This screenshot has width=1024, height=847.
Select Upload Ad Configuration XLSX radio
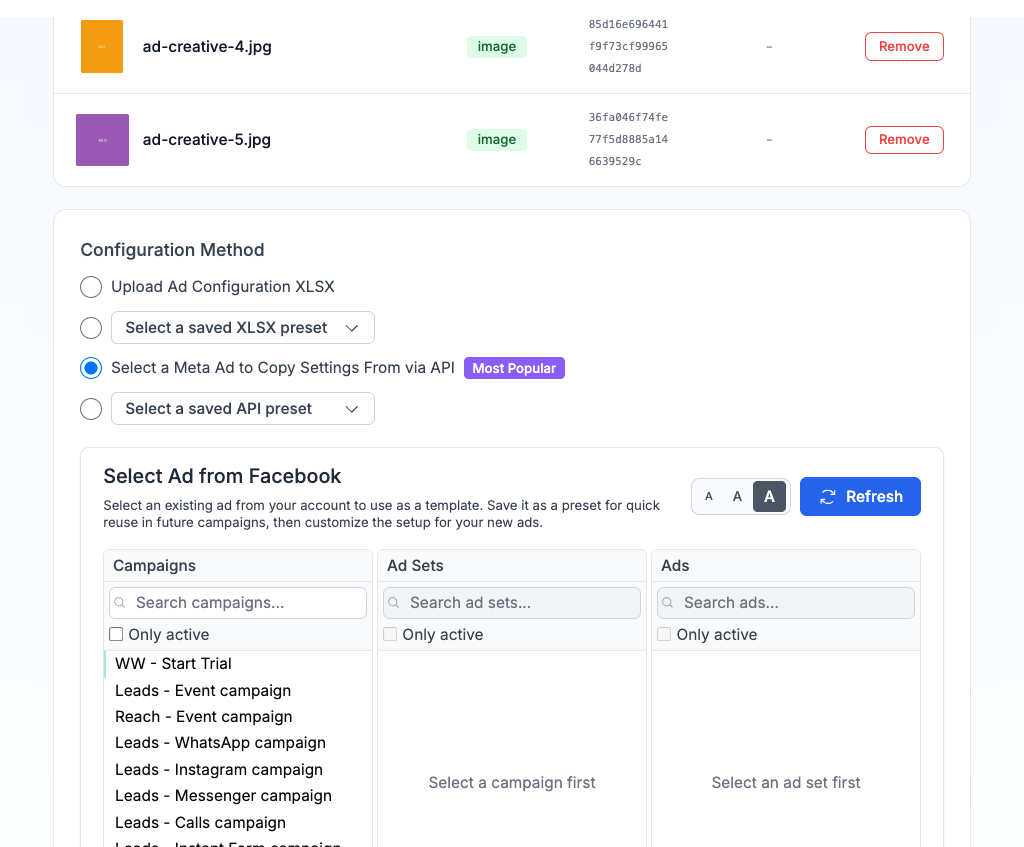(91, 287)
